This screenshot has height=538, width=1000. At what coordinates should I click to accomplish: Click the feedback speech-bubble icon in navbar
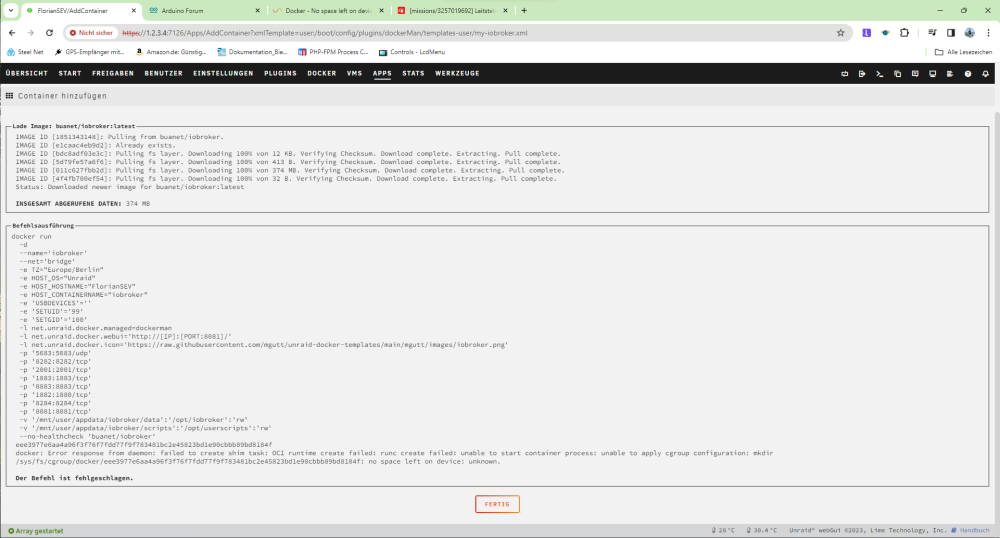[x=915, y=74]
